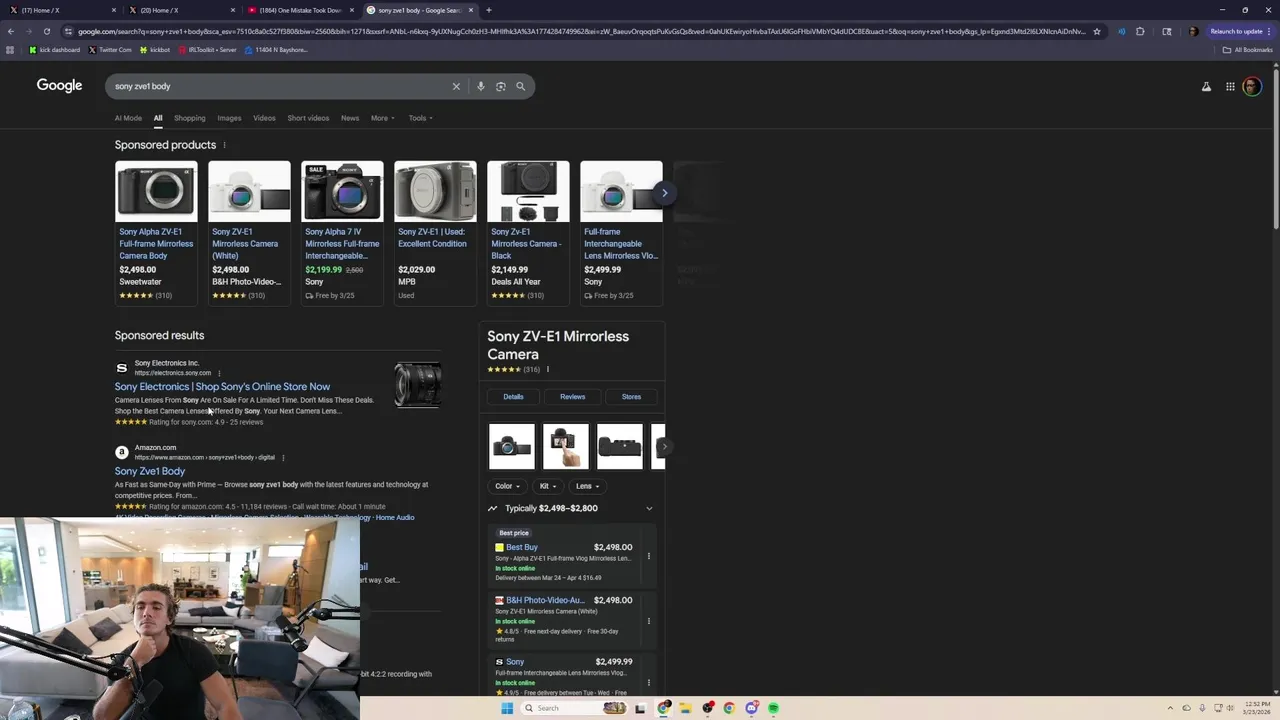Open the Google account avatar
Screen dimensions: 1280x720
point(1252,86)
